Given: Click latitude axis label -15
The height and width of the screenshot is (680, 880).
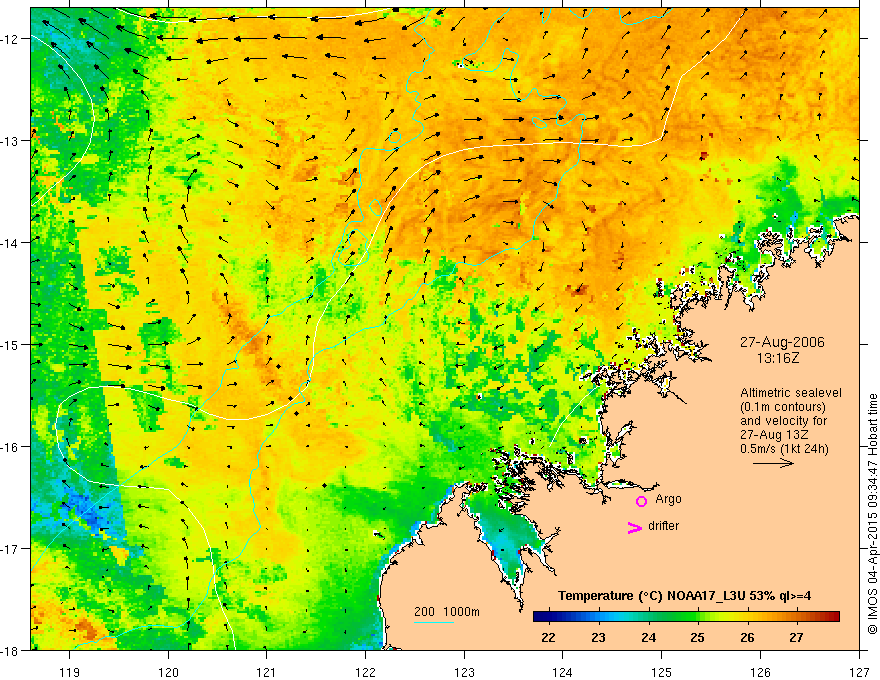Looking at the screenshot, I should 11,344.
